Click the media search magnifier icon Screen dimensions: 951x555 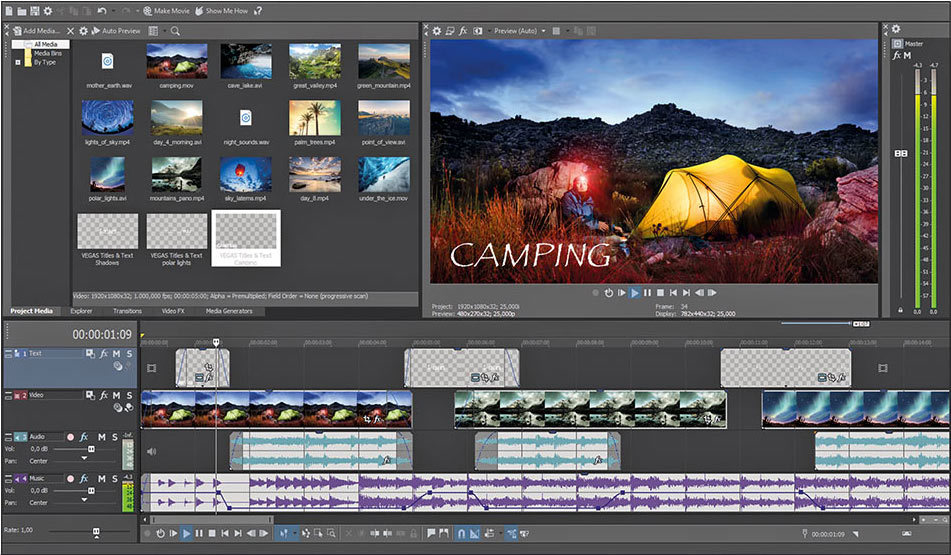click(176, 31)
